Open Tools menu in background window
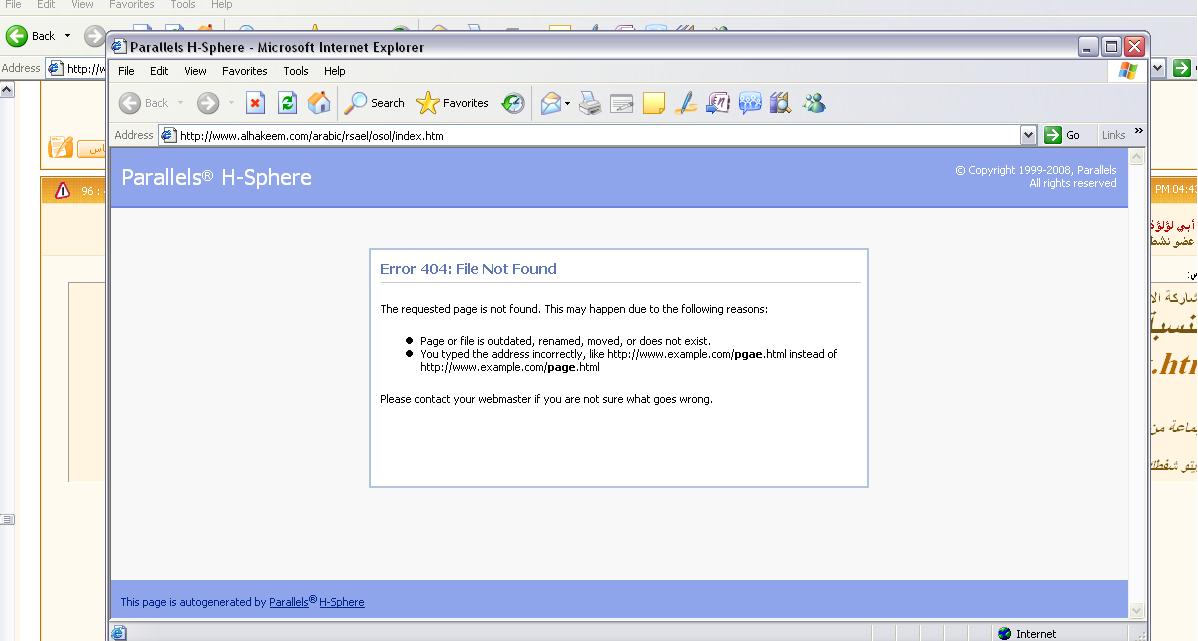This screenshot has height=641, width=1198. tap(183, 5)
